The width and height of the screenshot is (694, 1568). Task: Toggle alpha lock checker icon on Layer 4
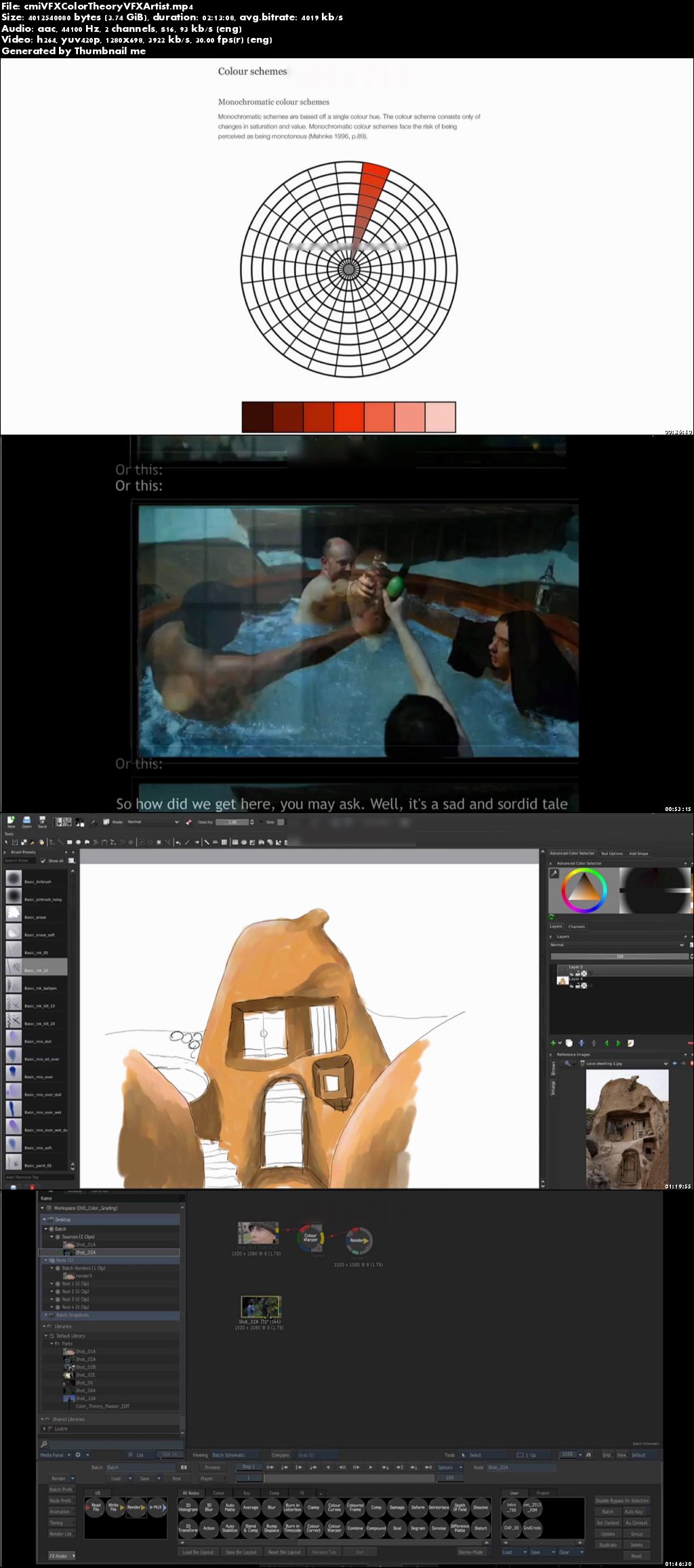[584, 985]
